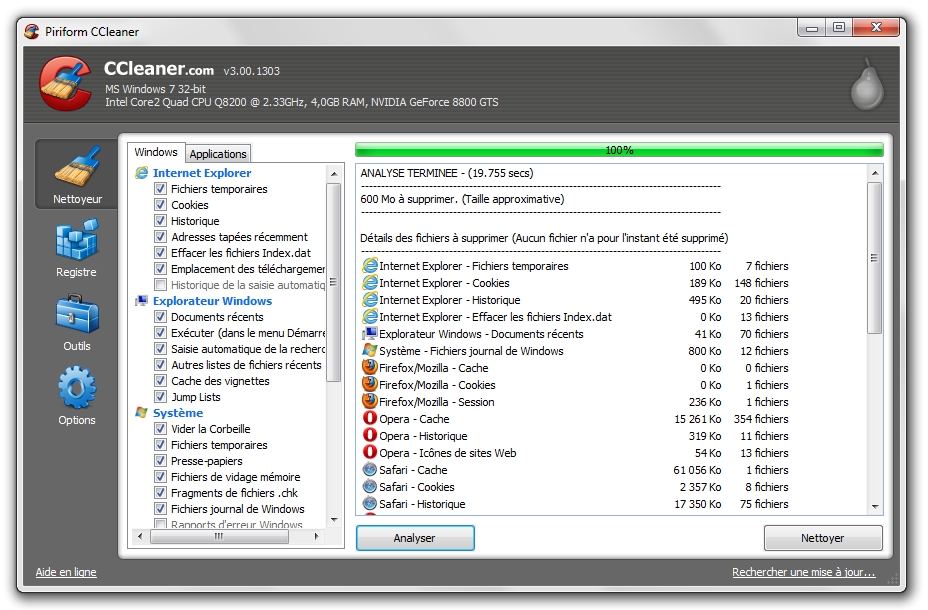Screen dimensions: 928x610
Task: Click the Nettoyer button
Action: click(823, 538)
